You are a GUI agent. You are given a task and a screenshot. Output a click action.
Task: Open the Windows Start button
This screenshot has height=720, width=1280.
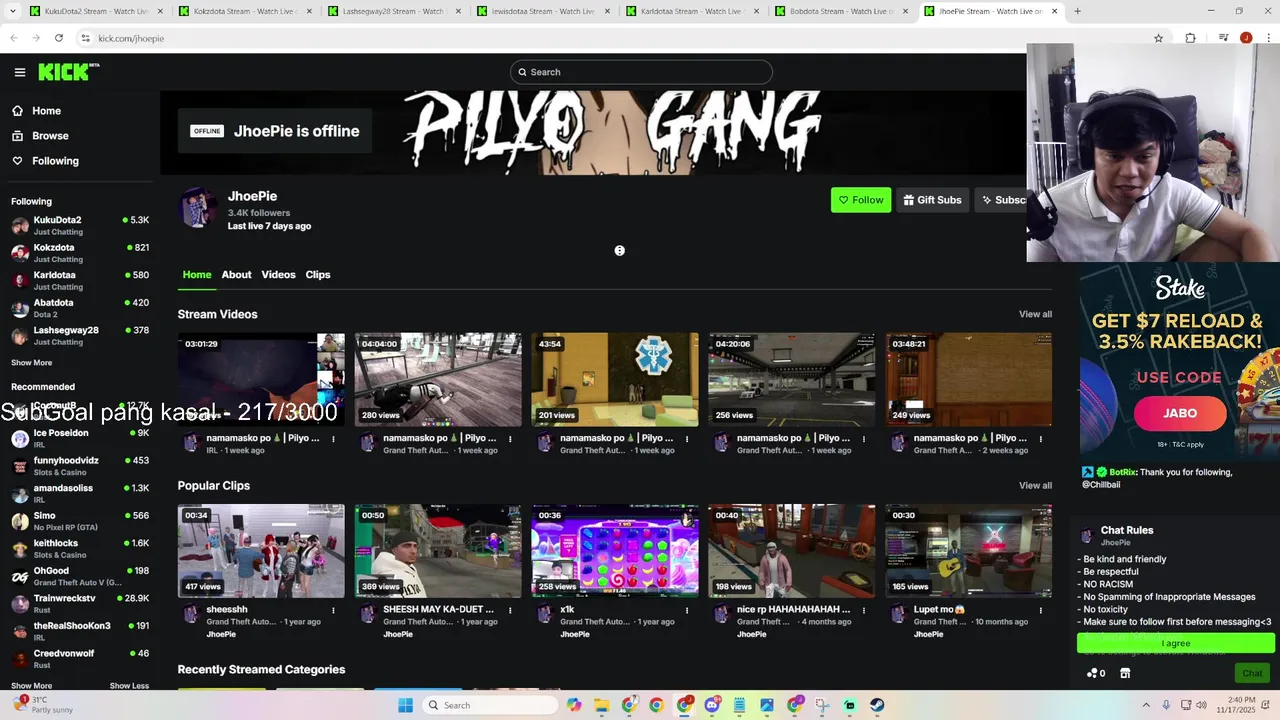coord(405,705)
